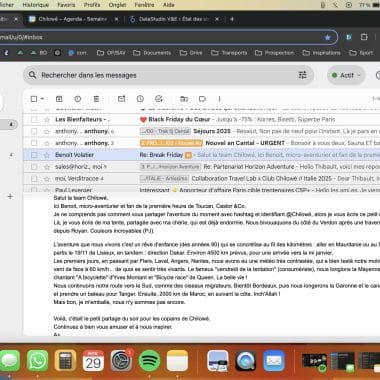380x380 pixels.
Task: Open the Labels tag icon
Action: click(202, 99)
